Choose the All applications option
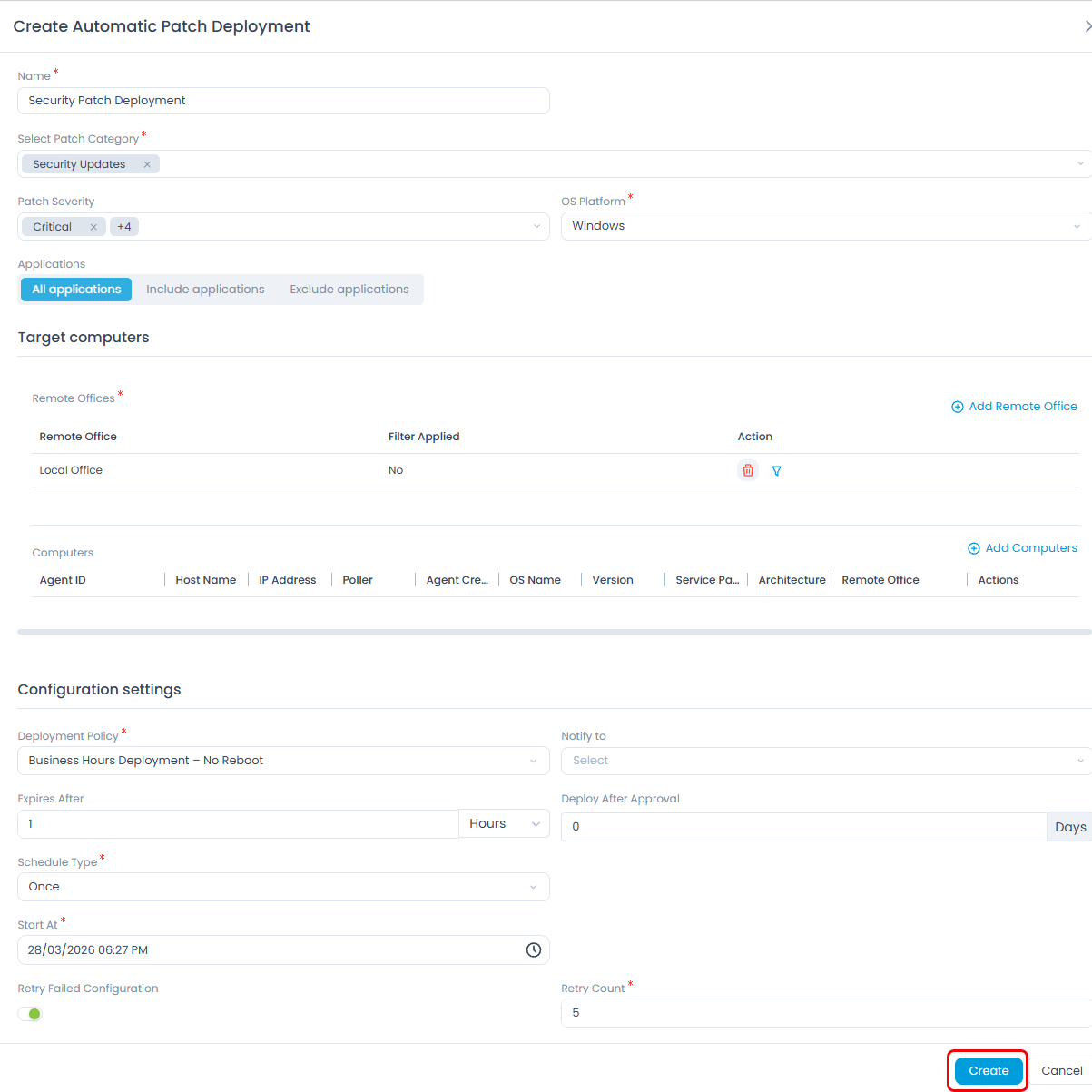Viewport: 1092px width, 1092px height. (x=76, y=290)
